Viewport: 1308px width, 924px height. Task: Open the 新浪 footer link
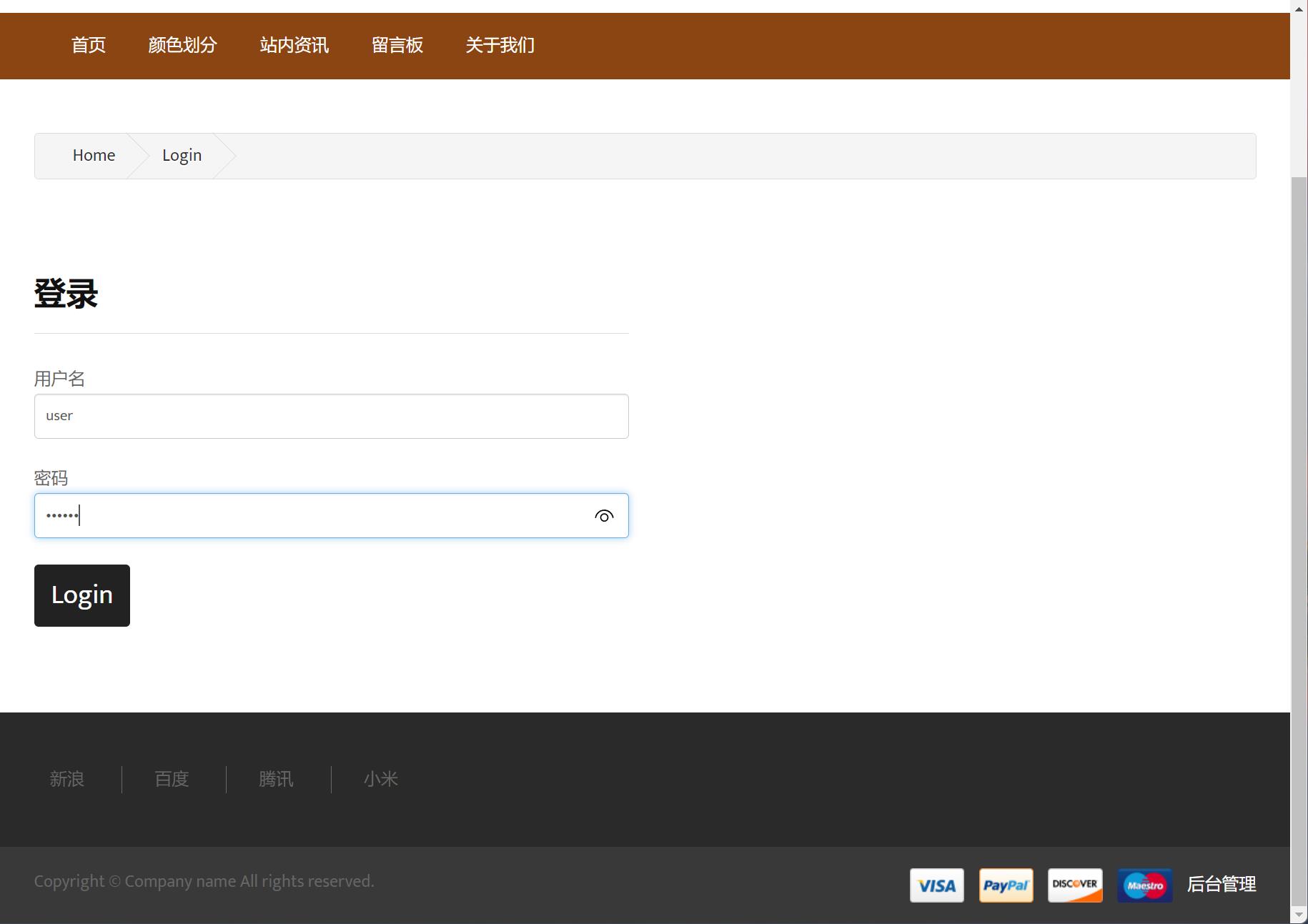(x=67, y=779)
